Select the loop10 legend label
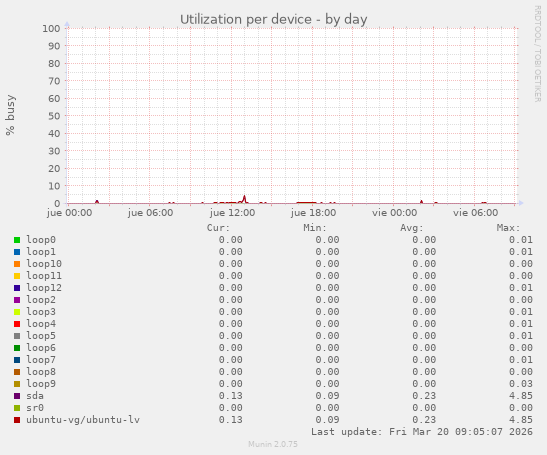The width and height of the screenshot is (547, 455). (x=44, y=263)
